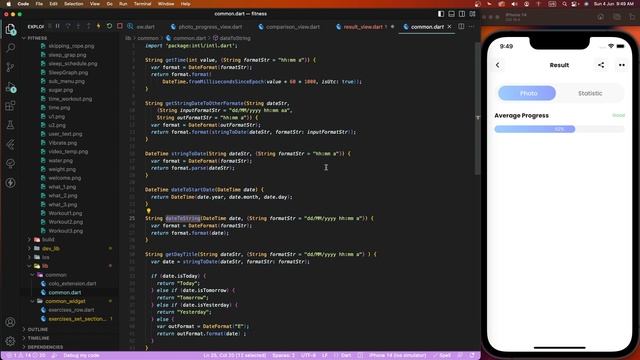Open the Search view in activity bar
640x360 pixels.
11,48
